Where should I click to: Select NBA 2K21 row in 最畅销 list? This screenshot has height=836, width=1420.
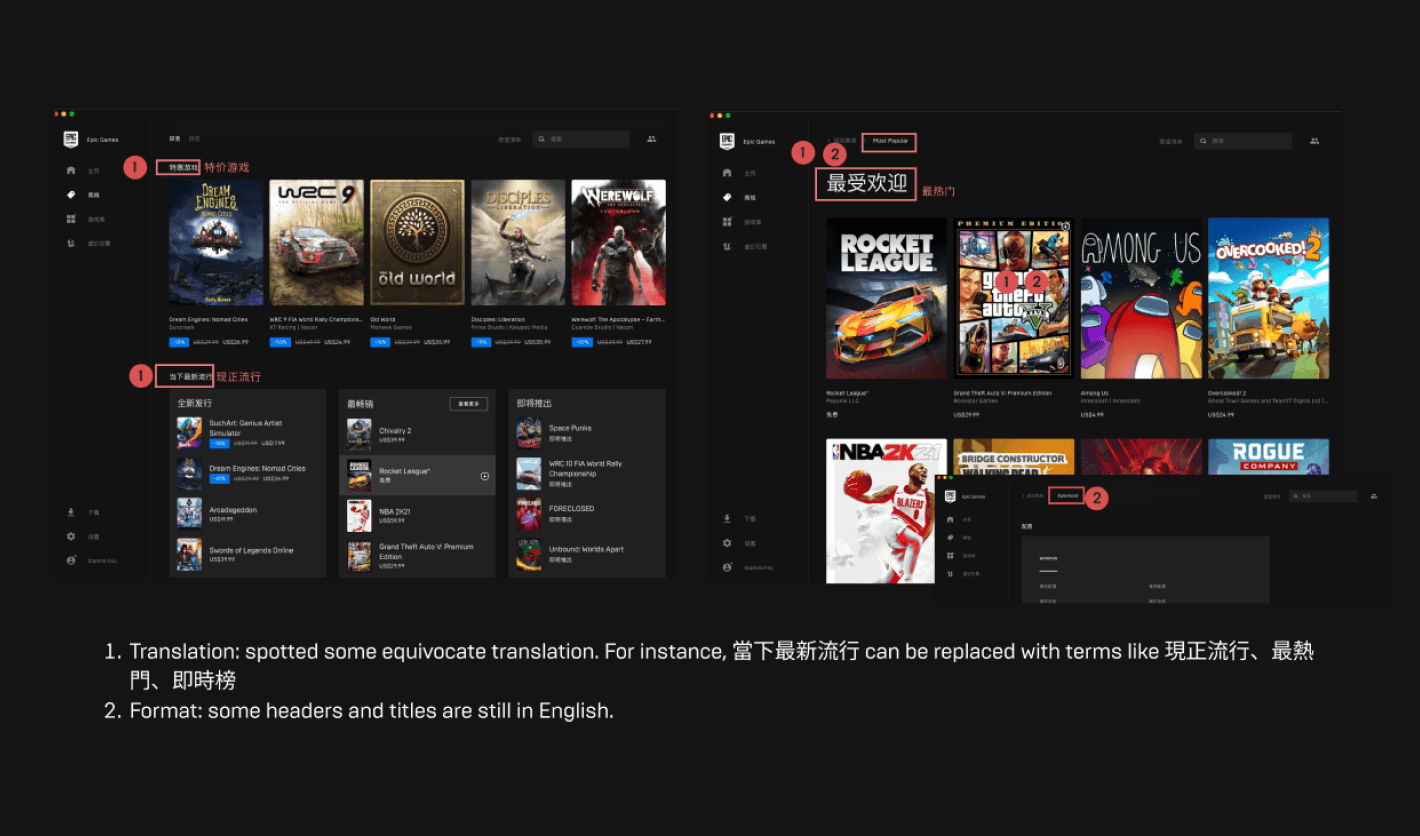(417, 515)
